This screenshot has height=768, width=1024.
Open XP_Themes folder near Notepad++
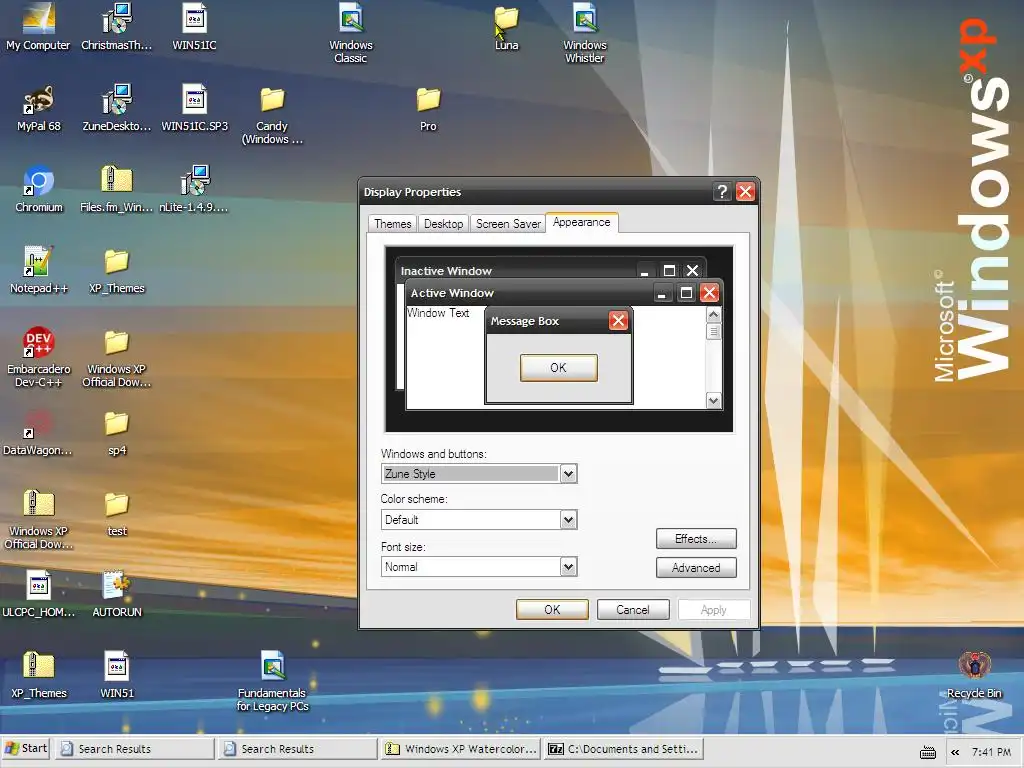[116, 270]
